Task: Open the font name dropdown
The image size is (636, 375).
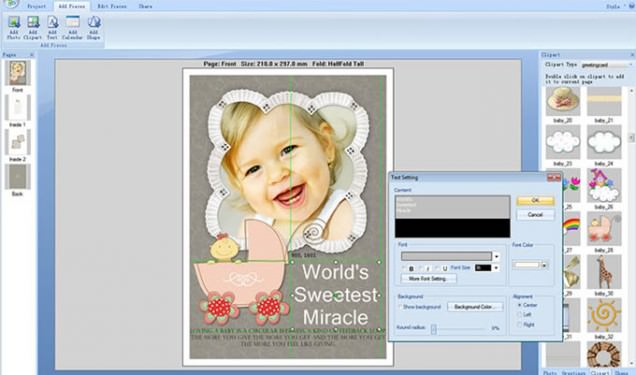Action: [x=496, y=256]
